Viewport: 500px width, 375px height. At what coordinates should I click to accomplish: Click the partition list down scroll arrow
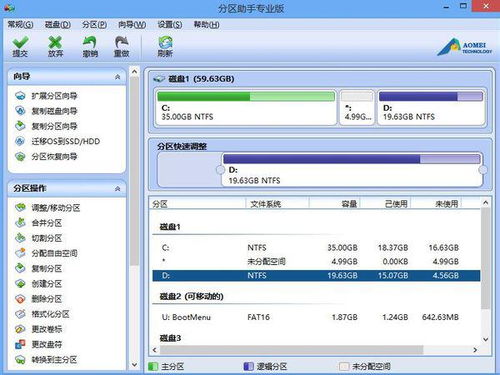pos(485,339)
